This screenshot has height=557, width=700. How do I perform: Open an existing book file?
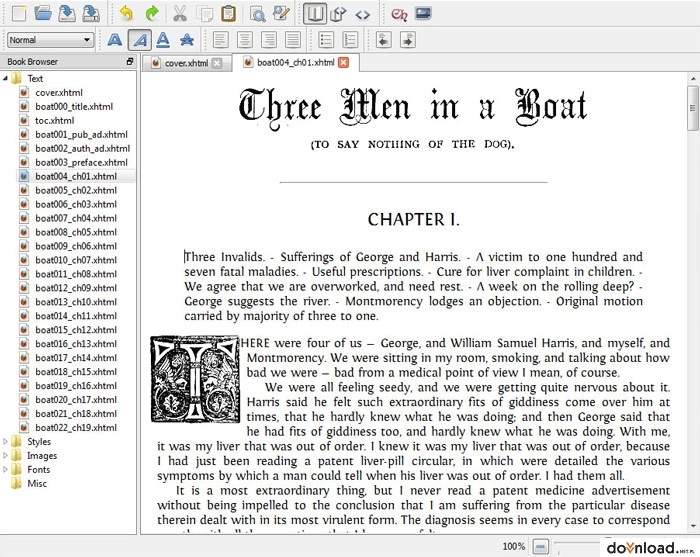[x=43, y=13]
